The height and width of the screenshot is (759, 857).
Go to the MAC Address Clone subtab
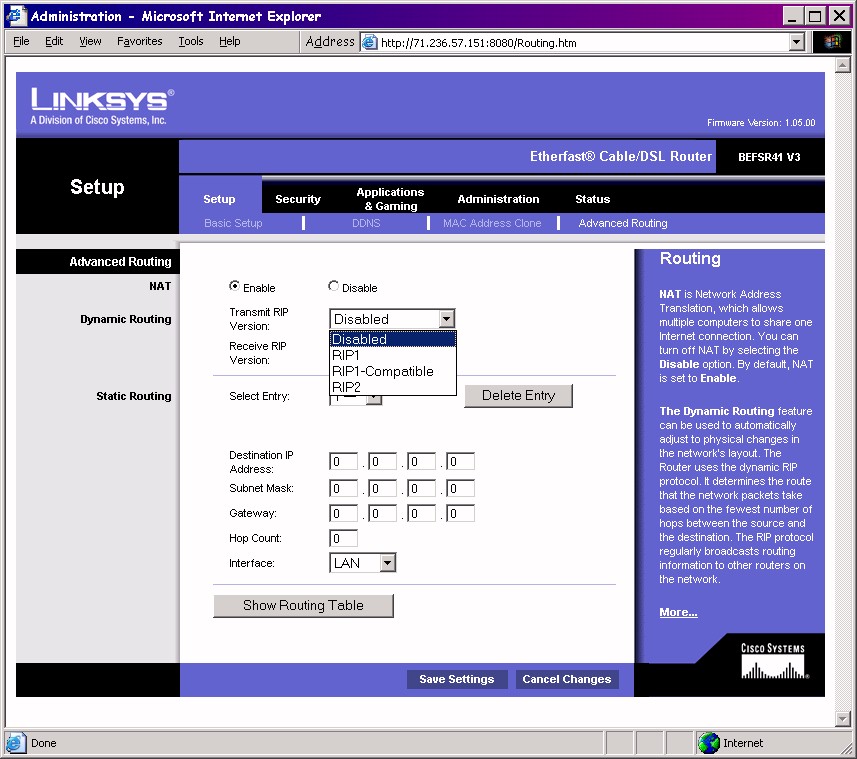point(492,223)
